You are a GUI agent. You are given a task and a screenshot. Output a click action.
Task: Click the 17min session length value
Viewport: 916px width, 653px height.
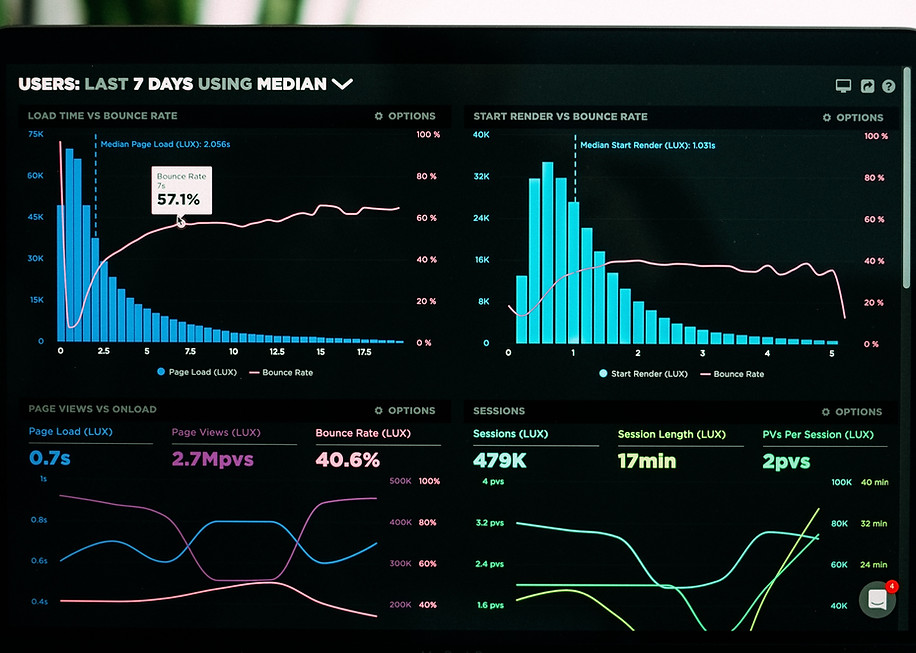coord(647,461)
